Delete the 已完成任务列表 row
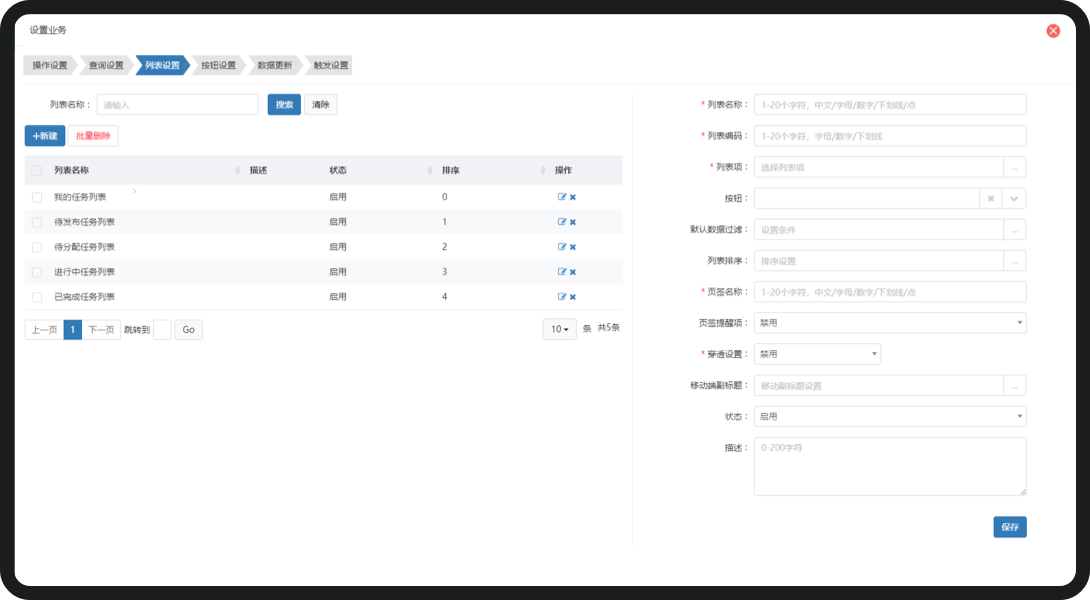This screenshot has width=1090, height=600. tap(573, 297)
